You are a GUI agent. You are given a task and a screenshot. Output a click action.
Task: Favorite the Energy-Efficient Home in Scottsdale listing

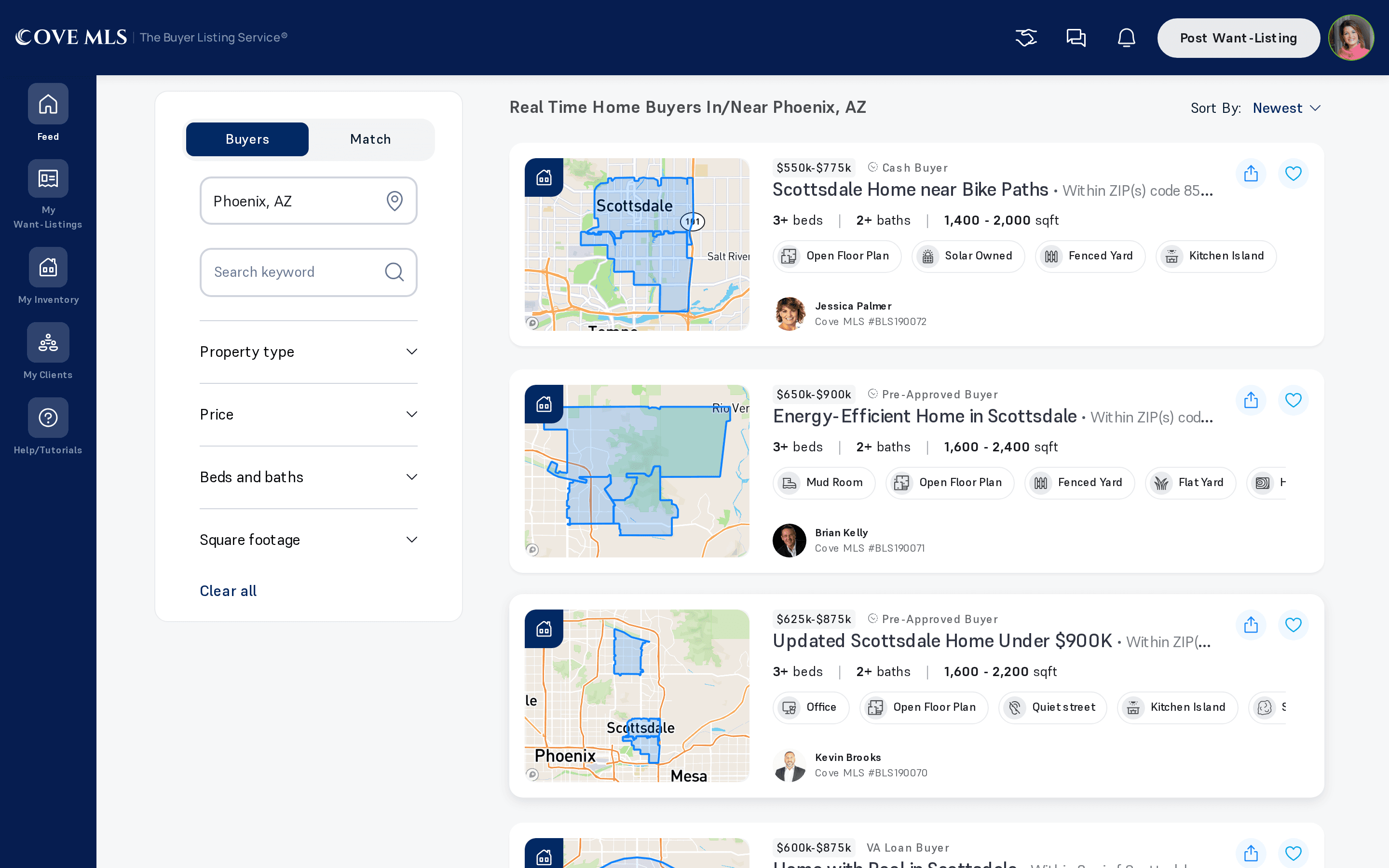pyautogui.click(x=1293, y=400)
